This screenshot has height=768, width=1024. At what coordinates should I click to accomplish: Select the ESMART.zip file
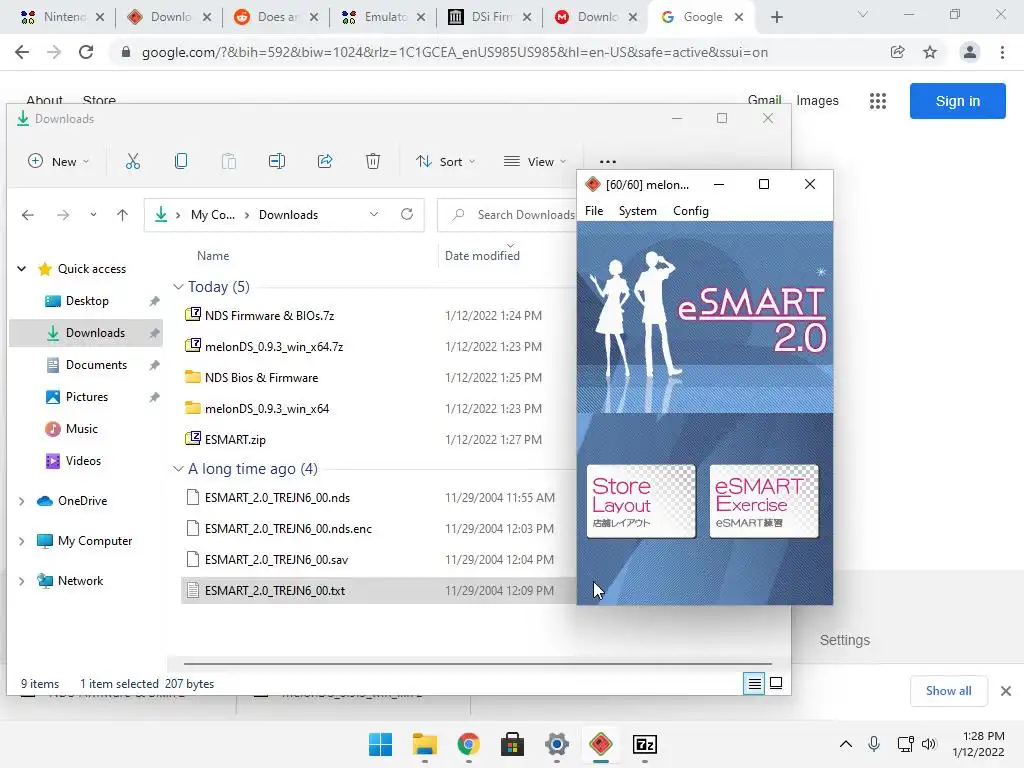(235, 440)
